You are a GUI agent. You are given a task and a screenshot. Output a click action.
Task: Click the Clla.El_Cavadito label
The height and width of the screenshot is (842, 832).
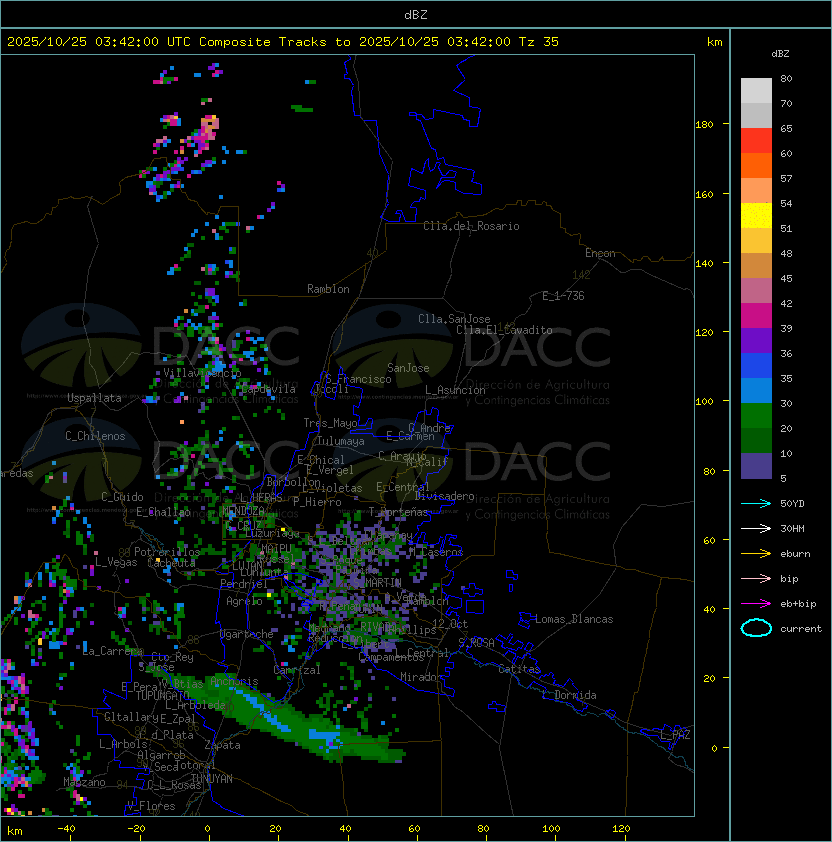(x=504, y=330)
